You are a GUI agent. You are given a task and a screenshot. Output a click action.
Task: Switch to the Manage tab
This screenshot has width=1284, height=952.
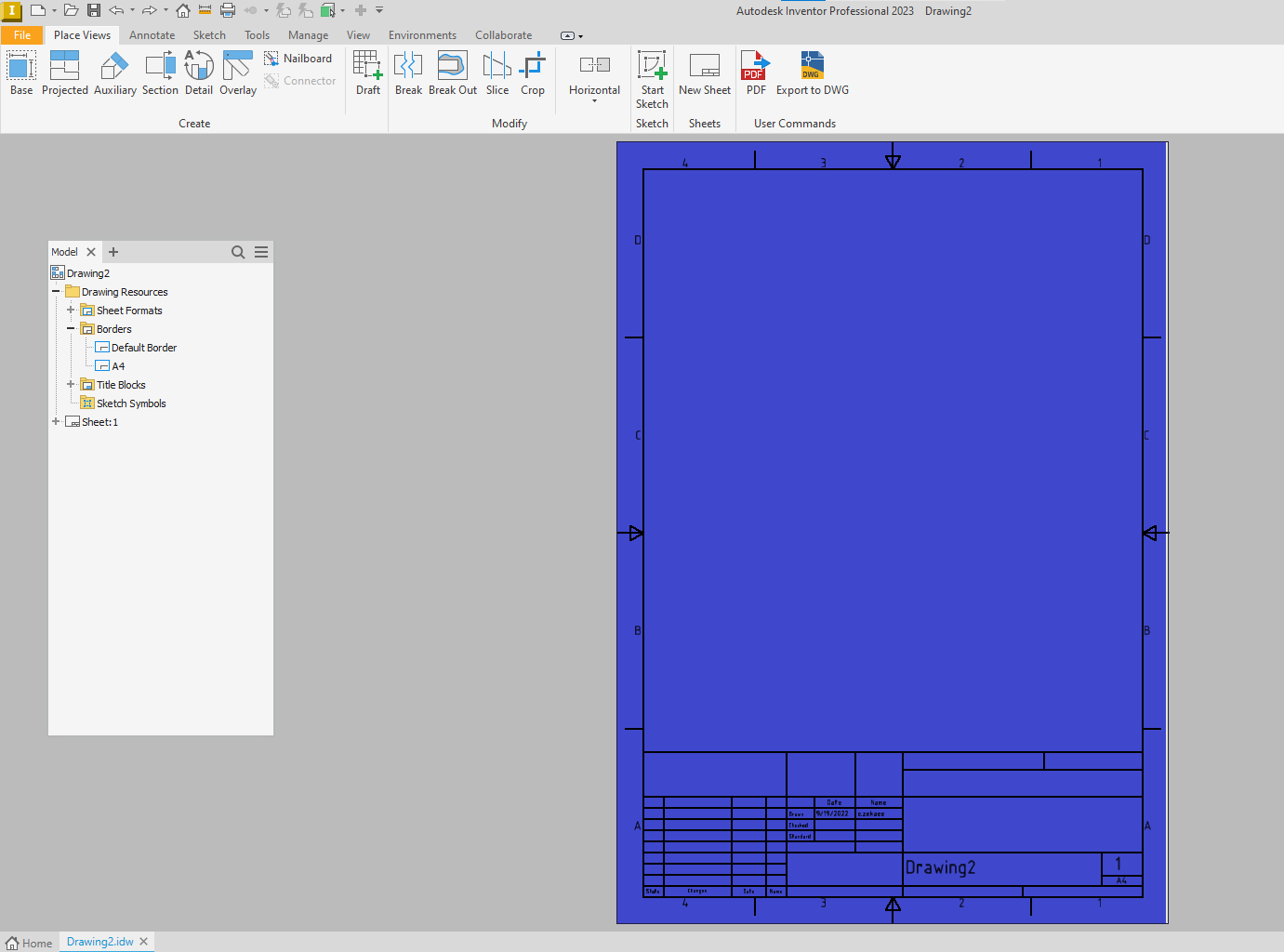[x=308, y=35]
